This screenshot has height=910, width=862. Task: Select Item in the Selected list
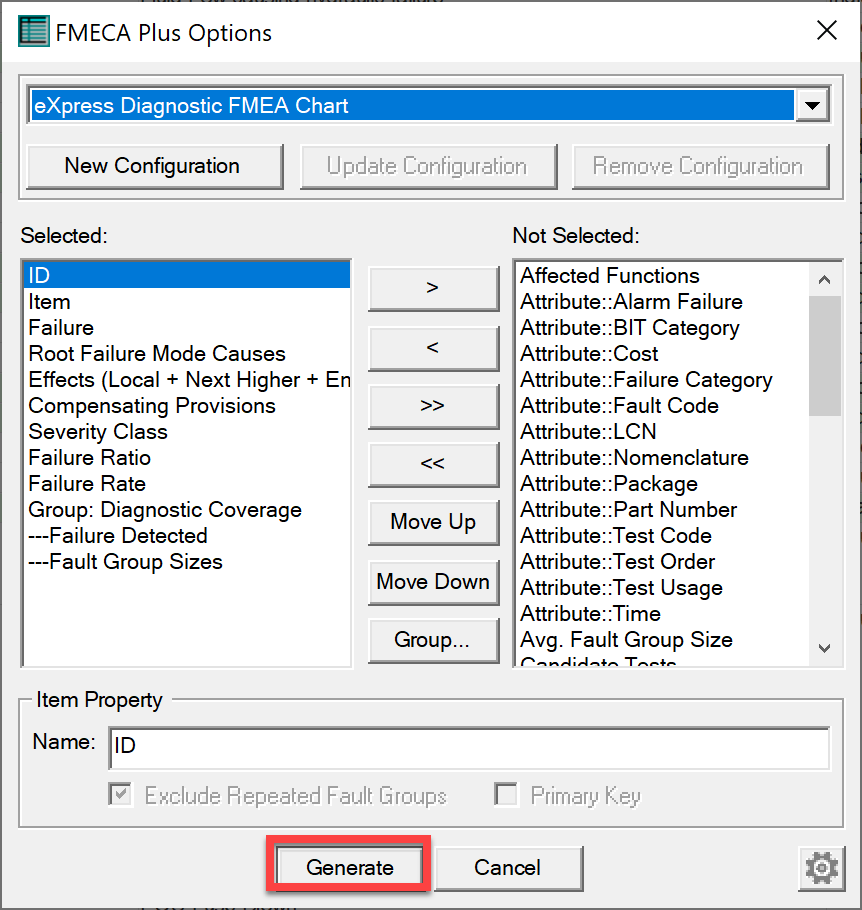(x=187, y=302)
